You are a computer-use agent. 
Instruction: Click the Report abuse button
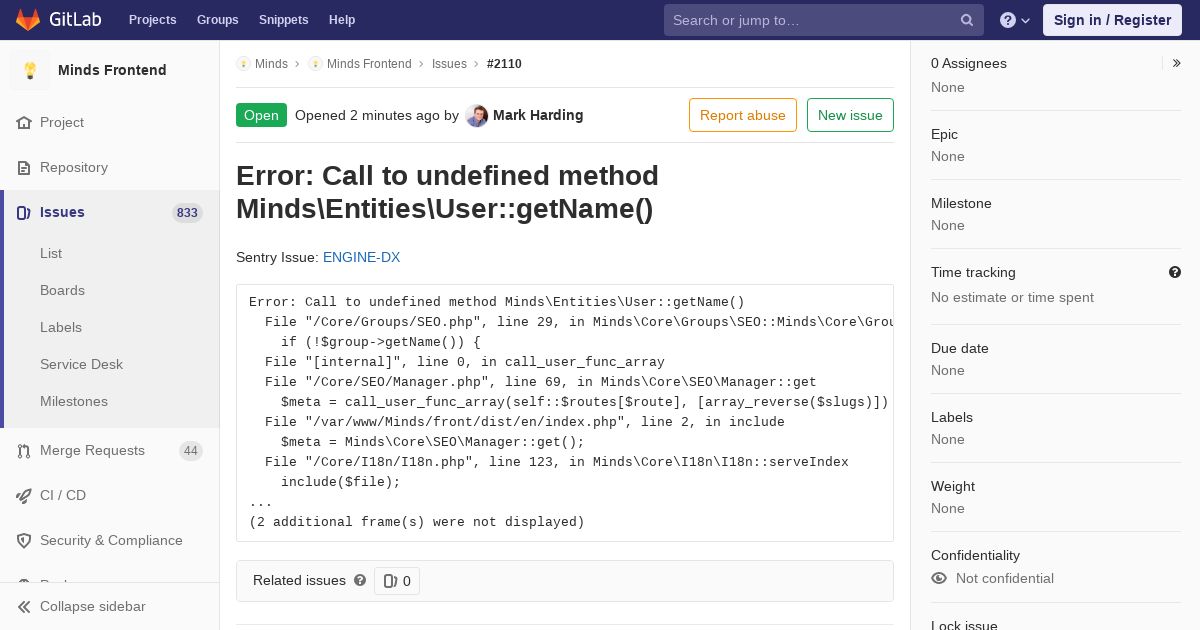pos(743,115)
